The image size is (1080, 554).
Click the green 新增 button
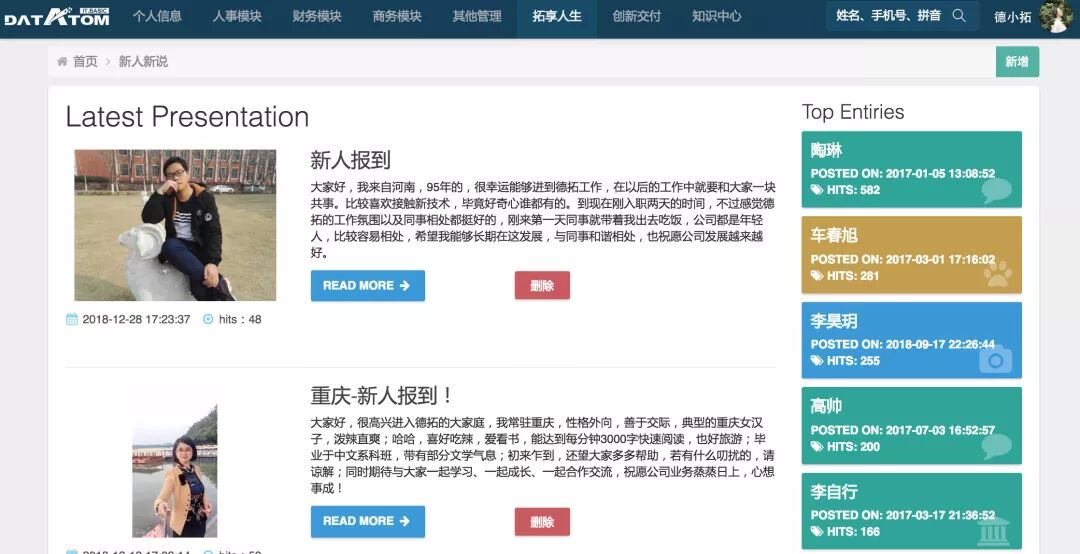(x=1017, y=62)
